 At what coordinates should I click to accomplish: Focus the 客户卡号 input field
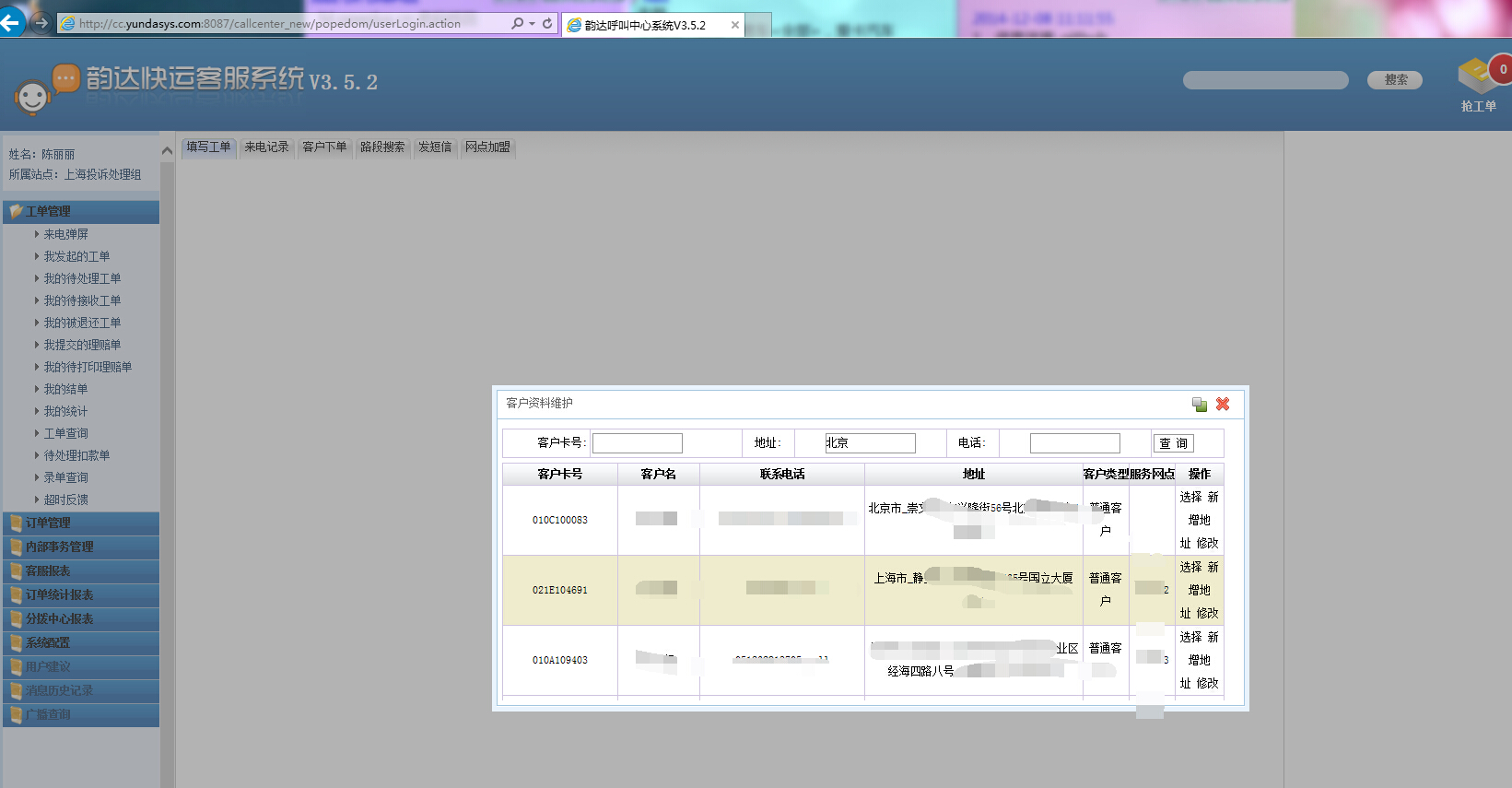(638, 443)
